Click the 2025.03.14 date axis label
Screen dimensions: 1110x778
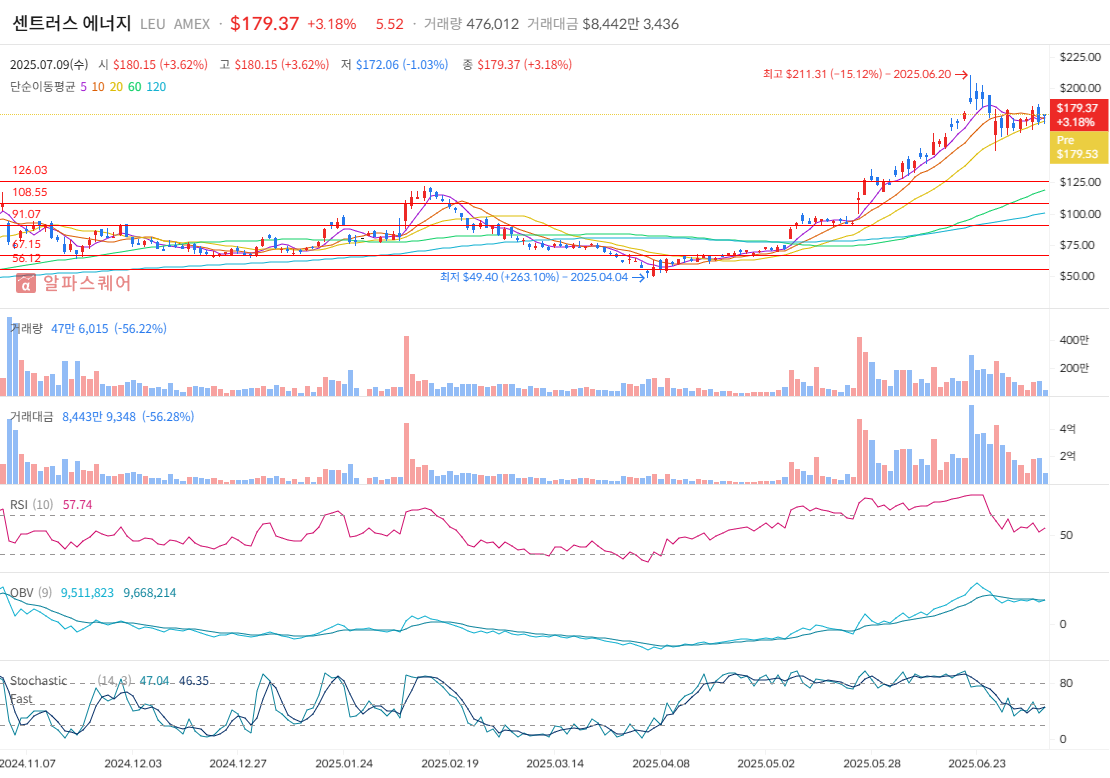click(556, 764)
